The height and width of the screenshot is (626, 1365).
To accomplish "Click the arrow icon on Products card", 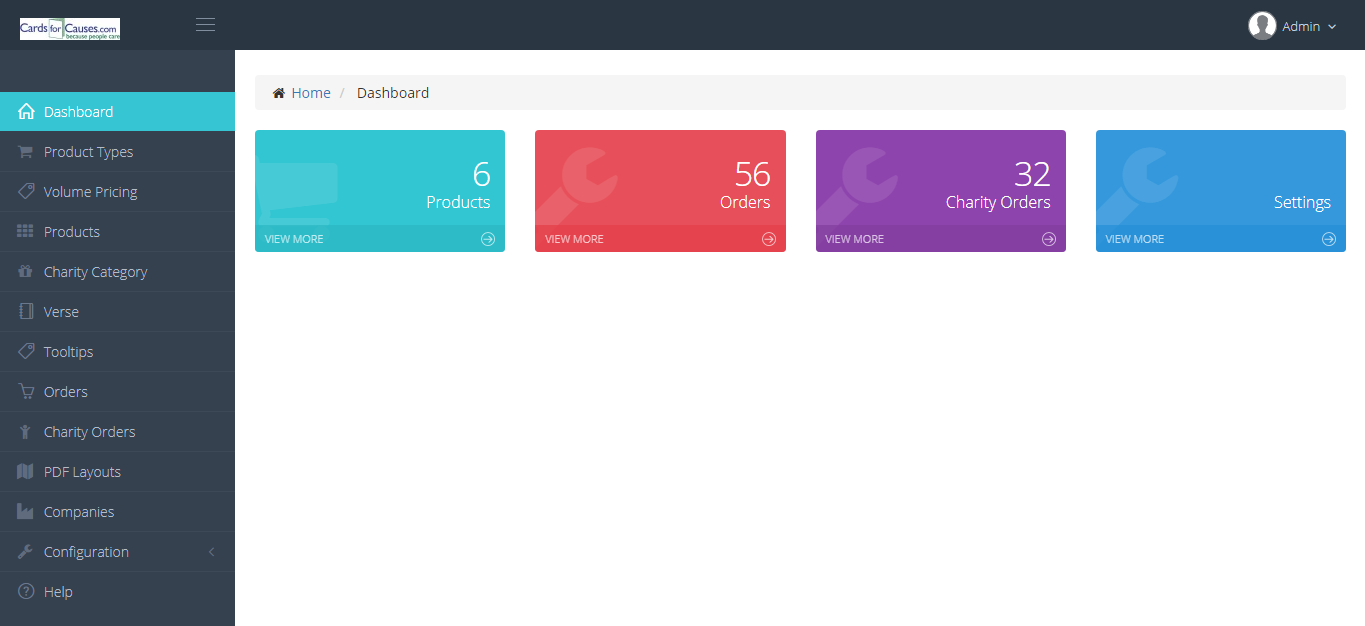I will coord(488,239).
